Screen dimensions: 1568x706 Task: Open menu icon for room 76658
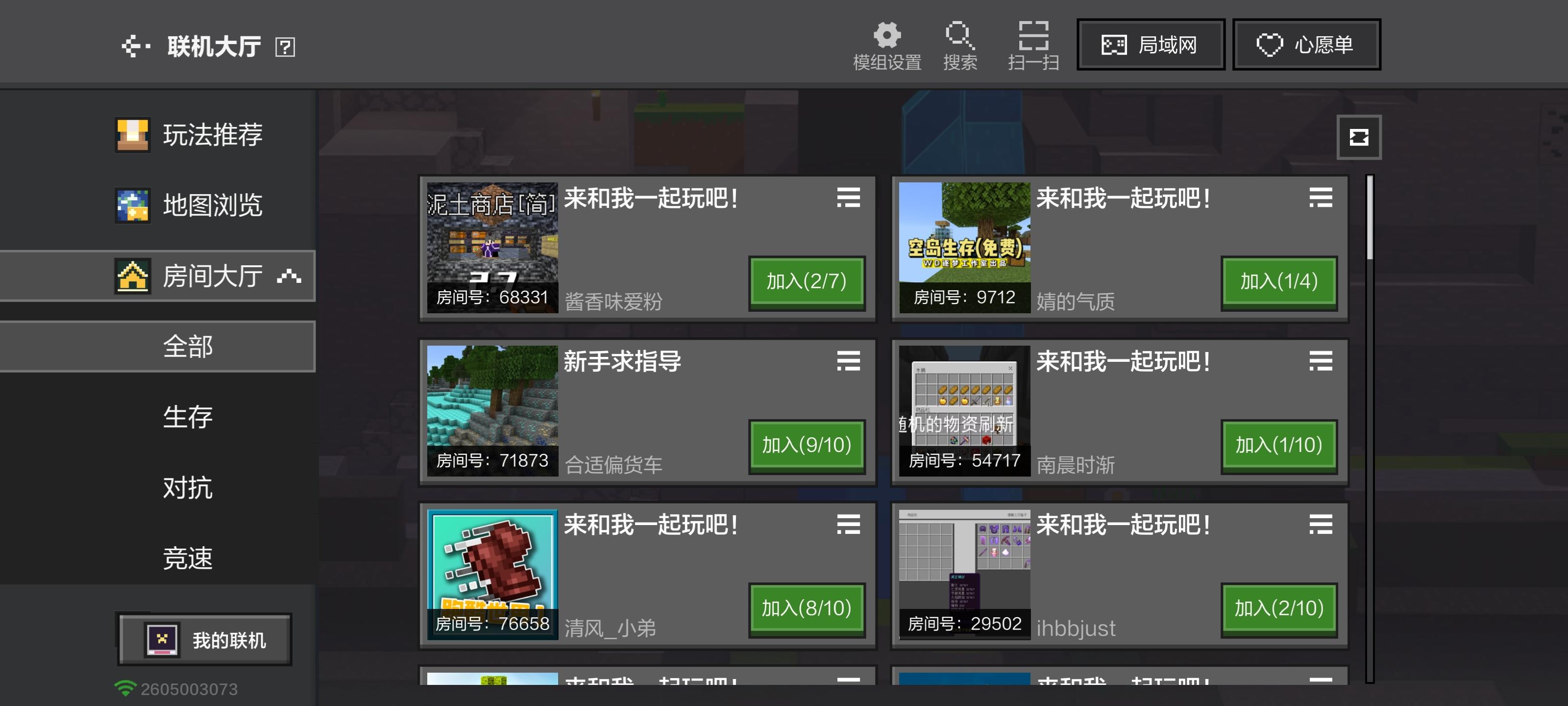(x=848, y=524)
